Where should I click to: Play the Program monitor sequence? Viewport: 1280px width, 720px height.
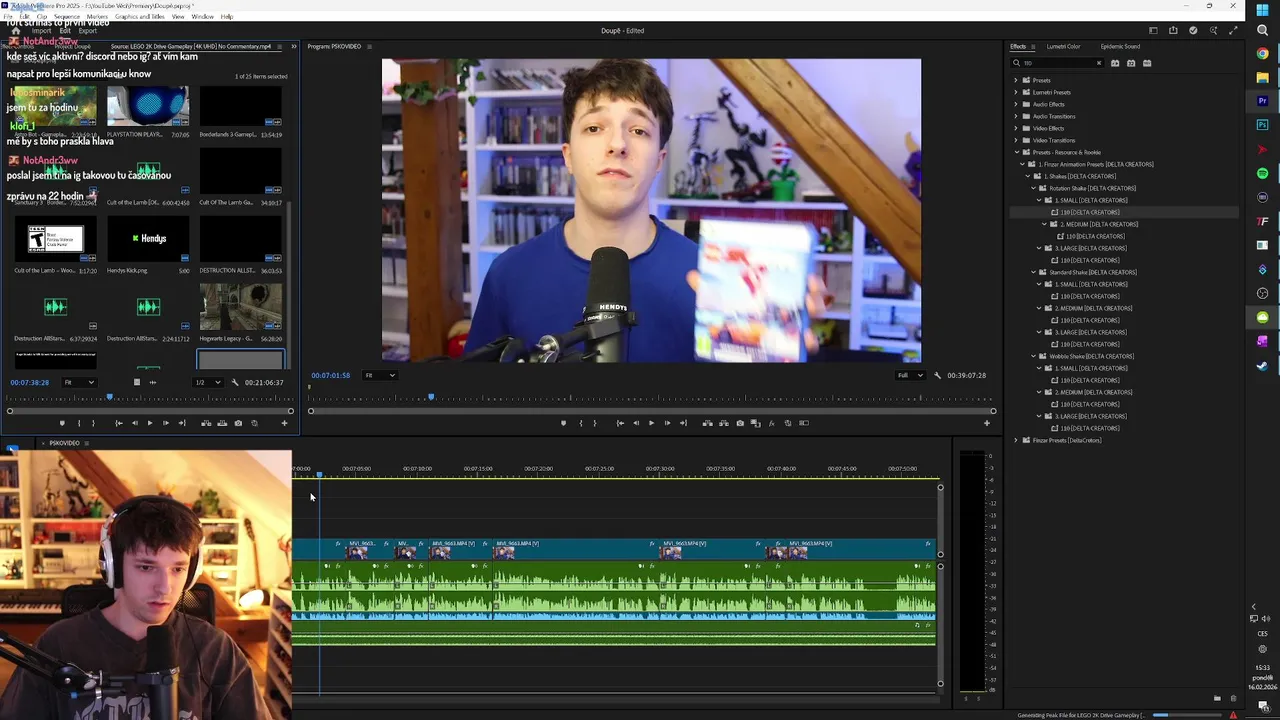[651, 423]
